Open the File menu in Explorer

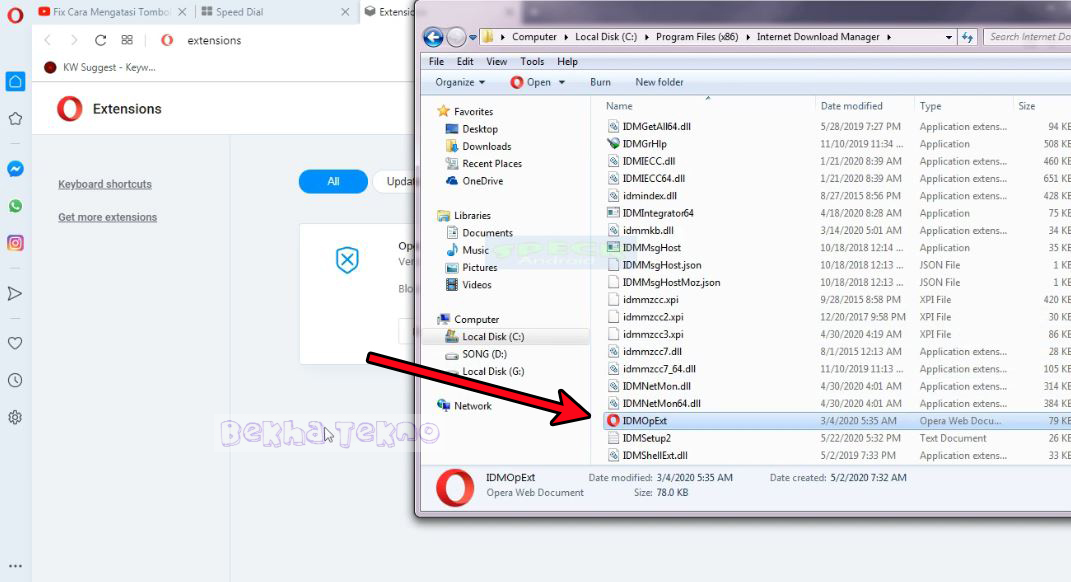tap(436, 61)
